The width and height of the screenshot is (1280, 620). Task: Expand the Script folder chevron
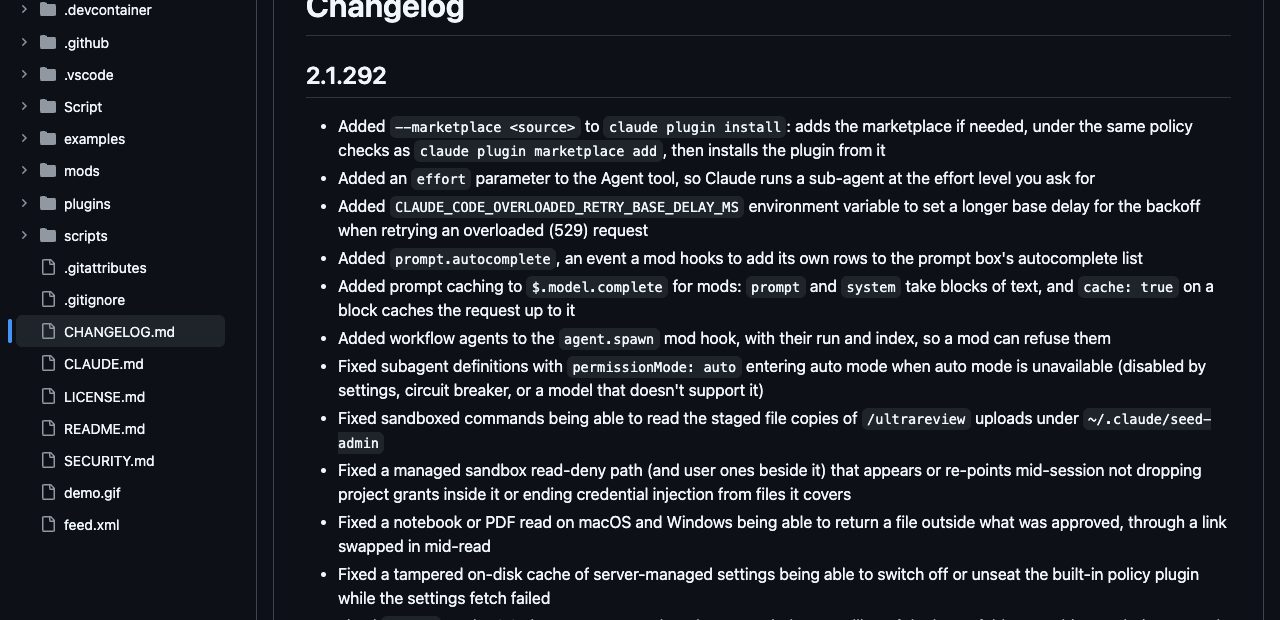pos(24,107)
